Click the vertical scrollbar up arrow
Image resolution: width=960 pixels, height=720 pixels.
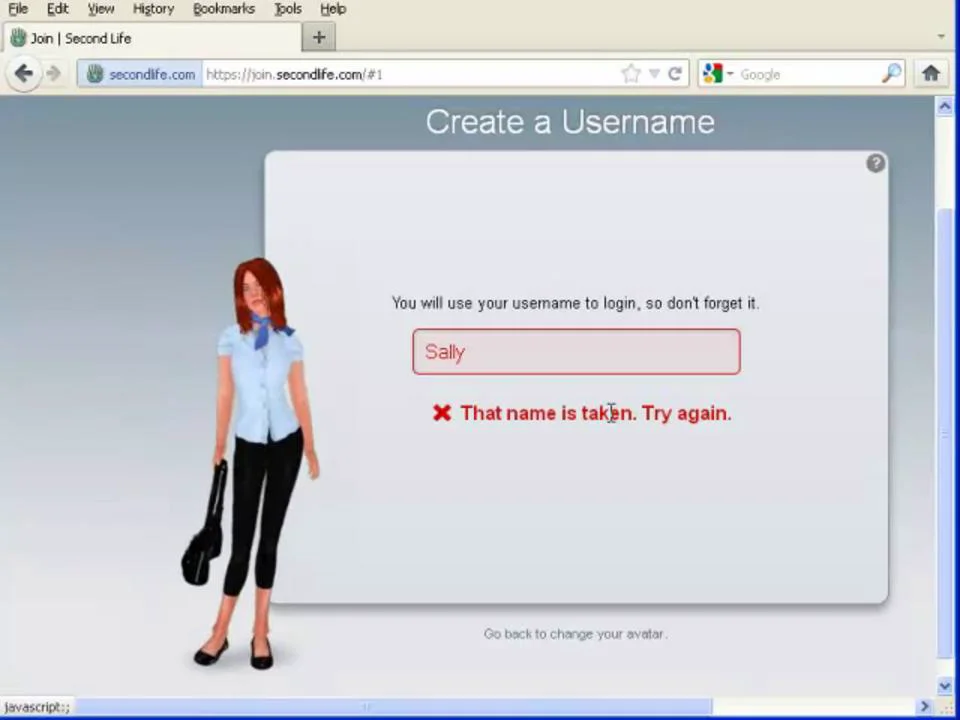pos(945,107)
